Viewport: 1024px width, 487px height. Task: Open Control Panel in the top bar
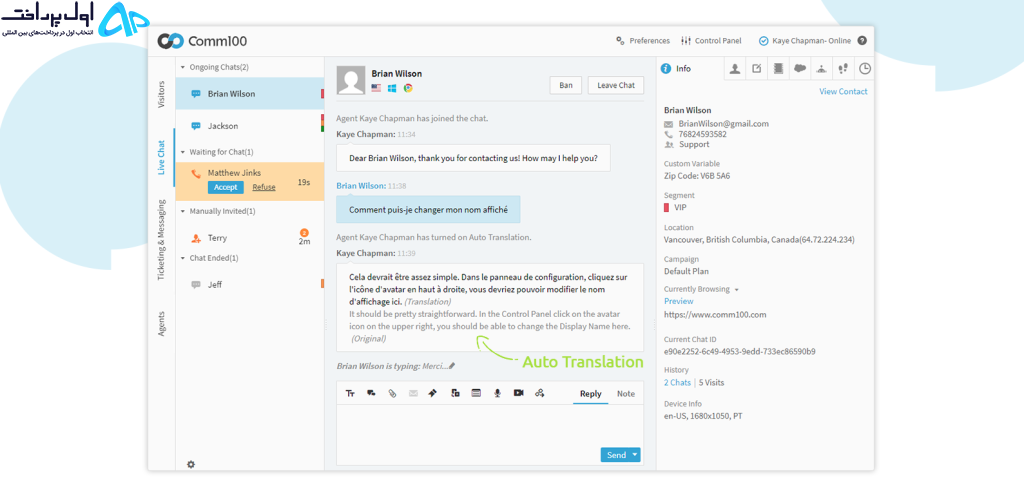711,40
